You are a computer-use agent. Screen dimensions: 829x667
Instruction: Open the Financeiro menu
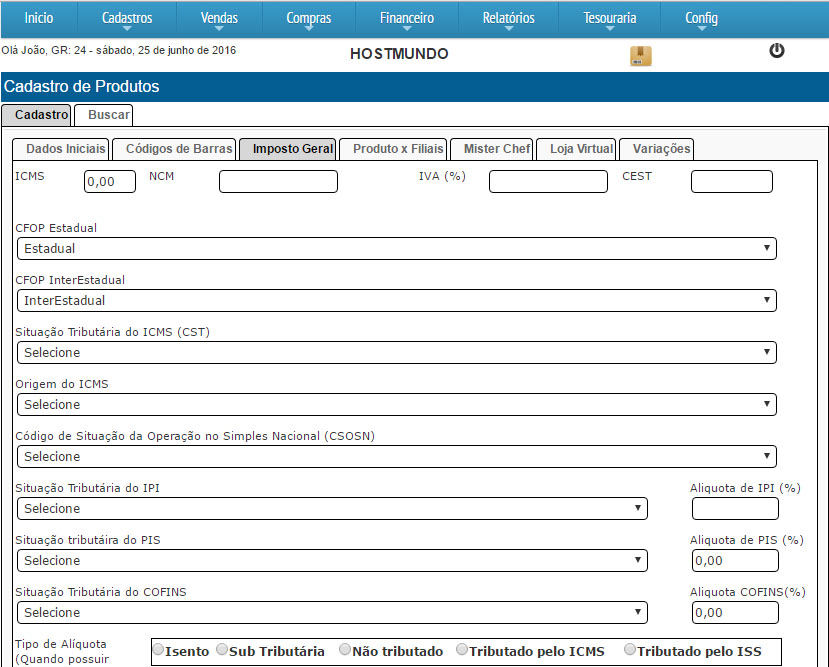407,18
